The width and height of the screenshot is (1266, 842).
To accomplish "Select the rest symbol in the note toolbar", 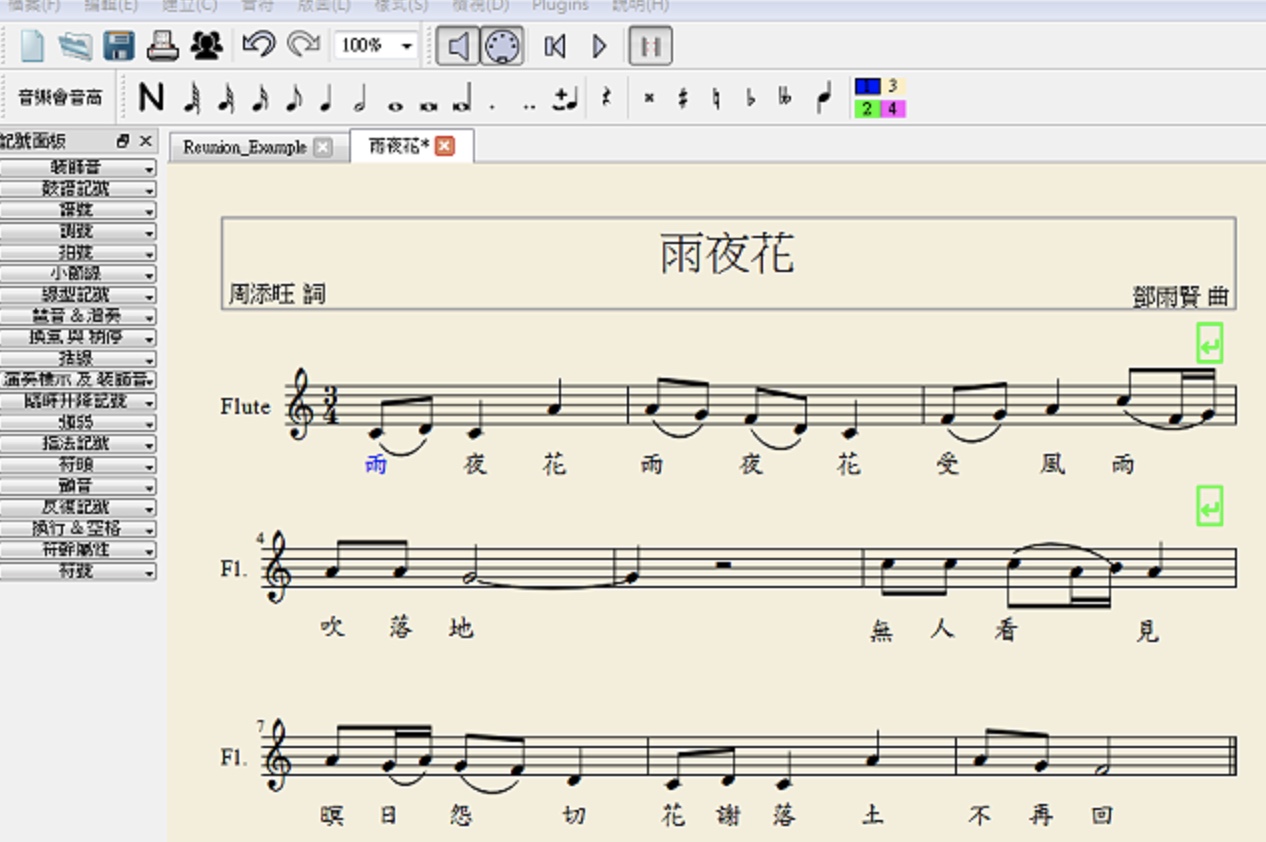I will coord(606,98).
